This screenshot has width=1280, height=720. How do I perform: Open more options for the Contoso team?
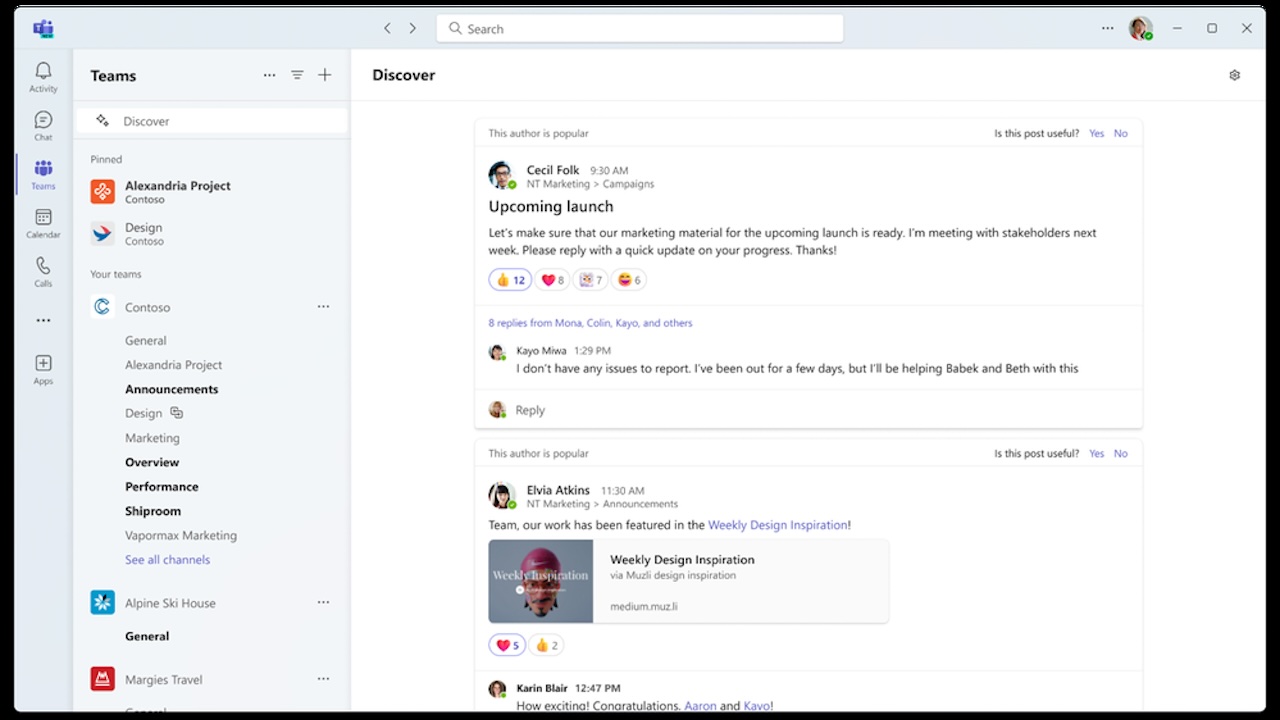pos(322,306)
